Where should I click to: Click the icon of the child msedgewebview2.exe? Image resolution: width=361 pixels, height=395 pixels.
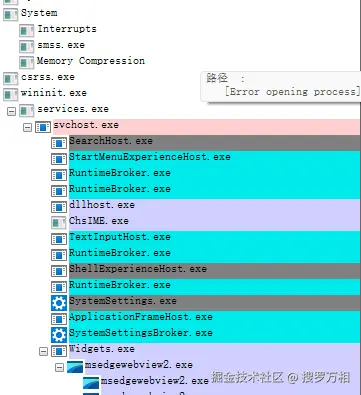91,383
